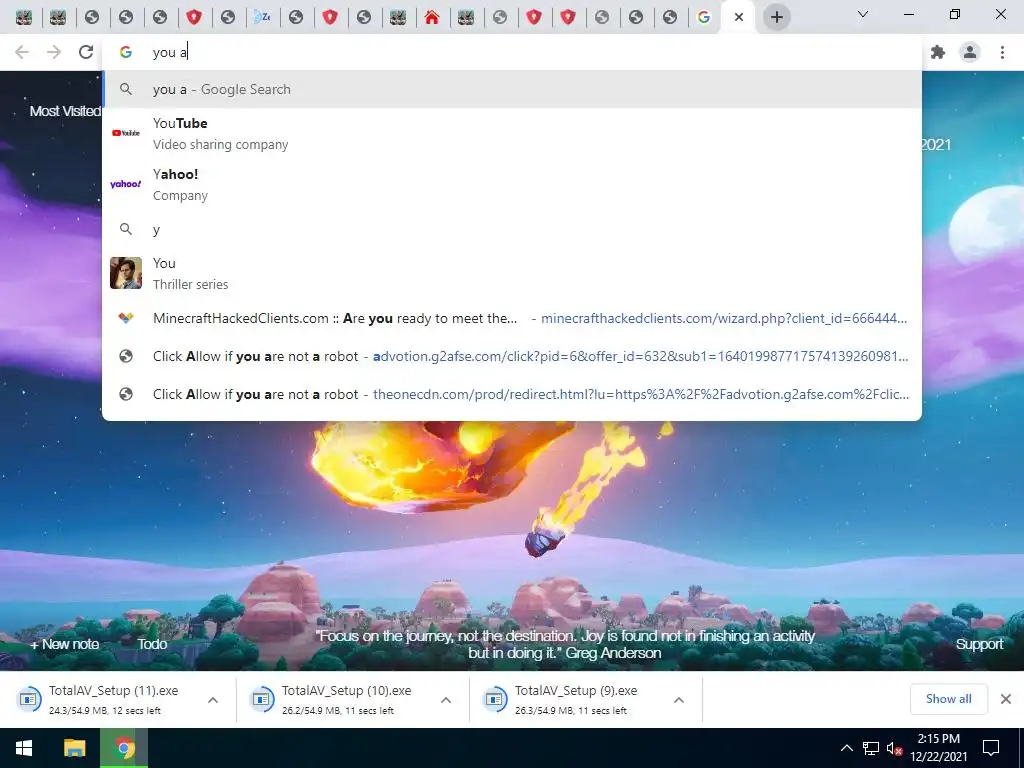Click the TotalAV_Setup (9).exe download name

(x=576, y=690)
